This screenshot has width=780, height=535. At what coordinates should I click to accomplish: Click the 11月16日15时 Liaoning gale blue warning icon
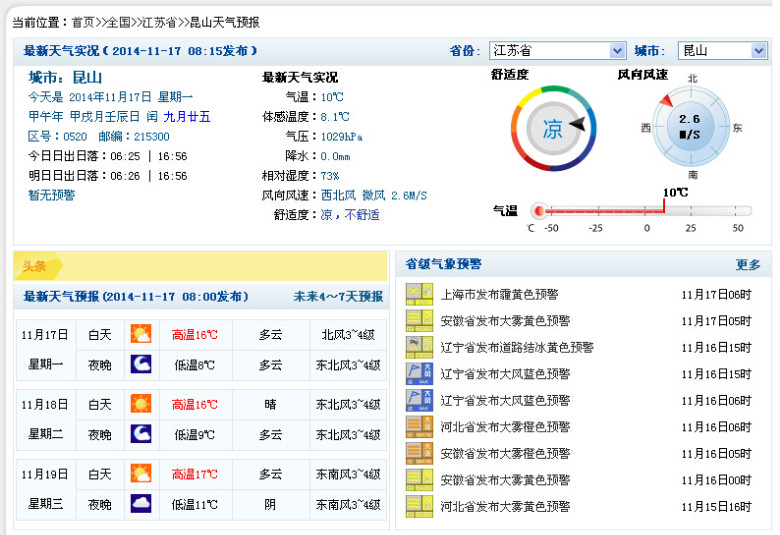tap(418, 374)
